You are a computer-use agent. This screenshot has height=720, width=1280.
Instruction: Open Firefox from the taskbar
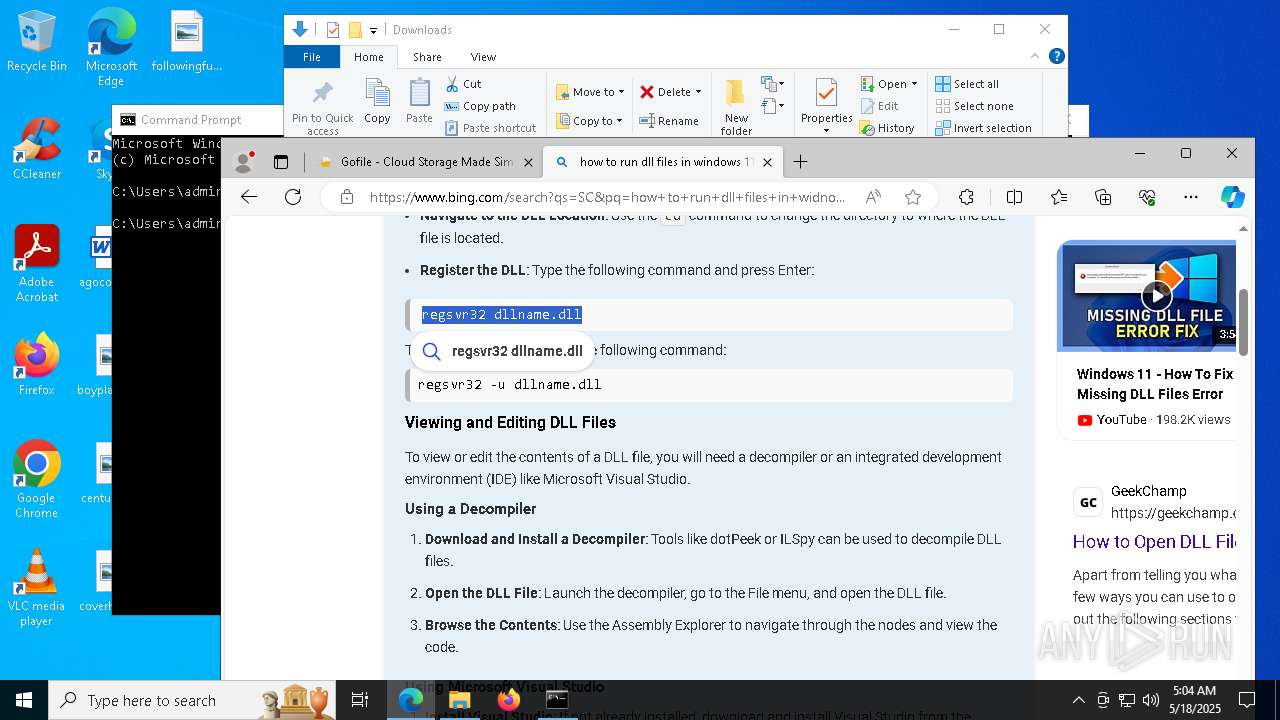(x=508, y=700)
